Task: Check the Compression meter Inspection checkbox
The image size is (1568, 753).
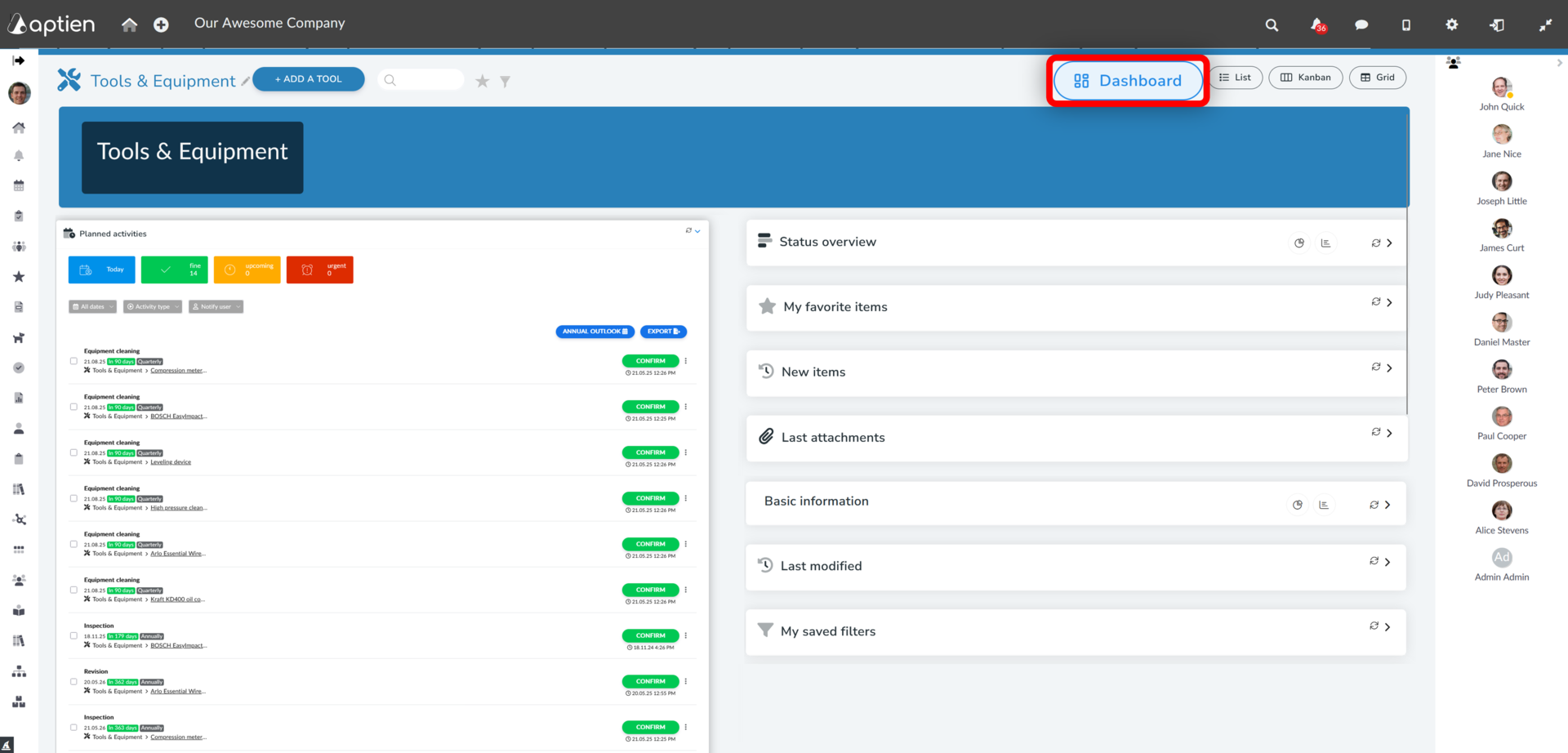Action: (x=73, y=727)
